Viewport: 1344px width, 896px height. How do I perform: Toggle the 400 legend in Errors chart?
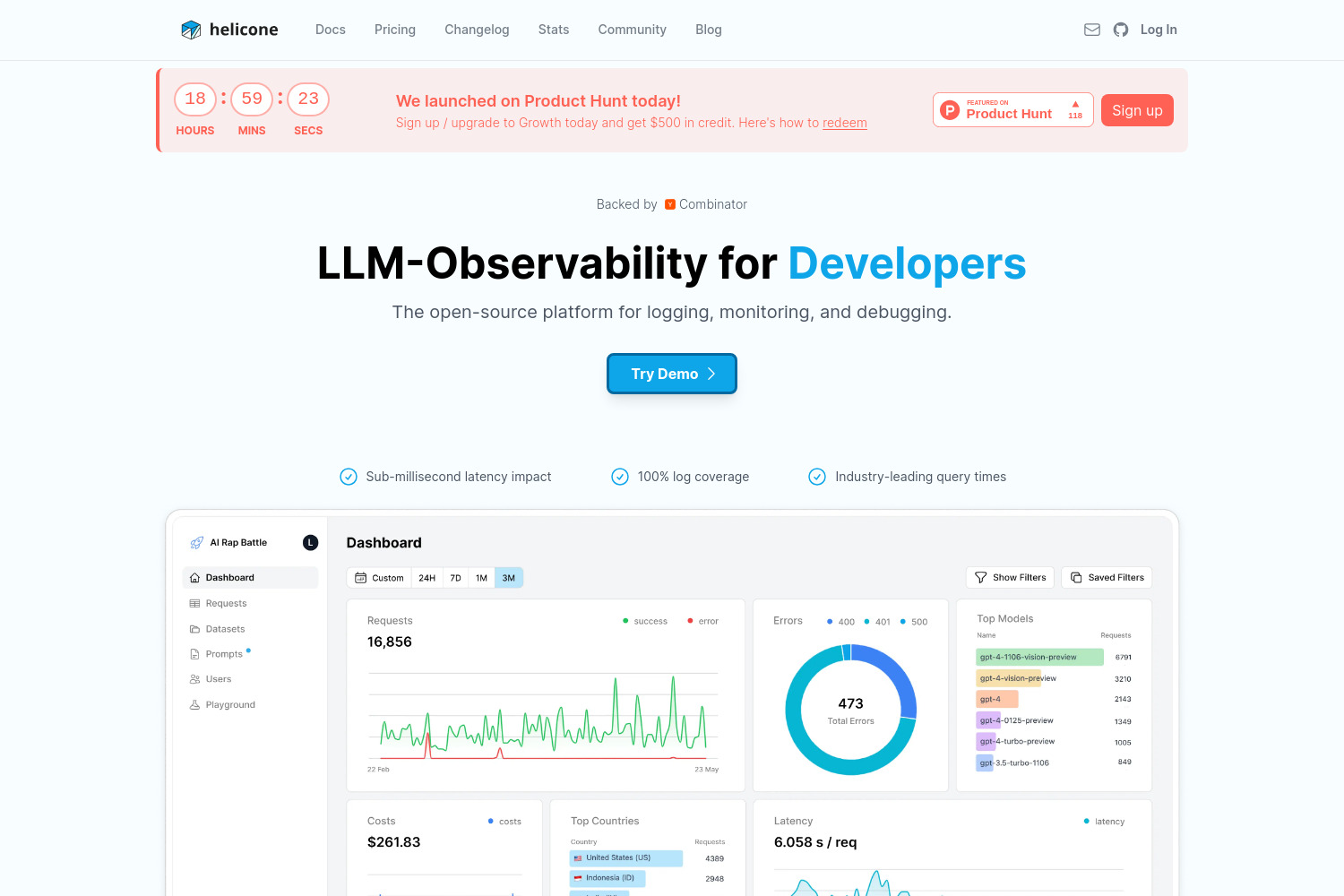[x=841, y=622]
